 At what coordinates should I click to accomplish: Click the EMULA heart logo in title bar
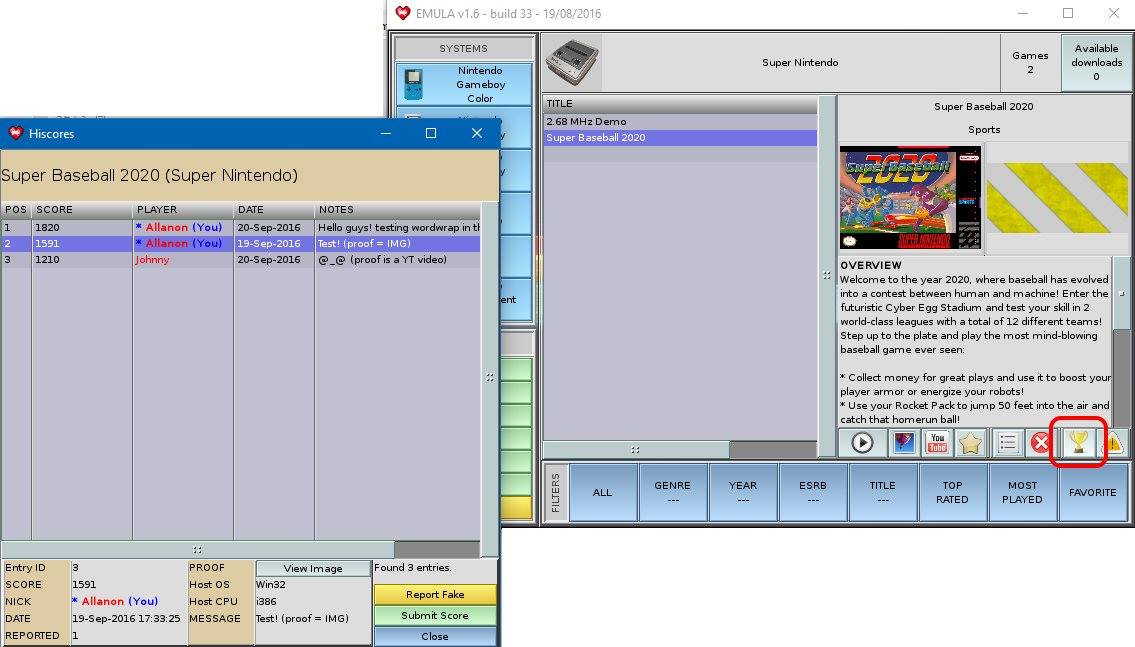tap(402, 13)
